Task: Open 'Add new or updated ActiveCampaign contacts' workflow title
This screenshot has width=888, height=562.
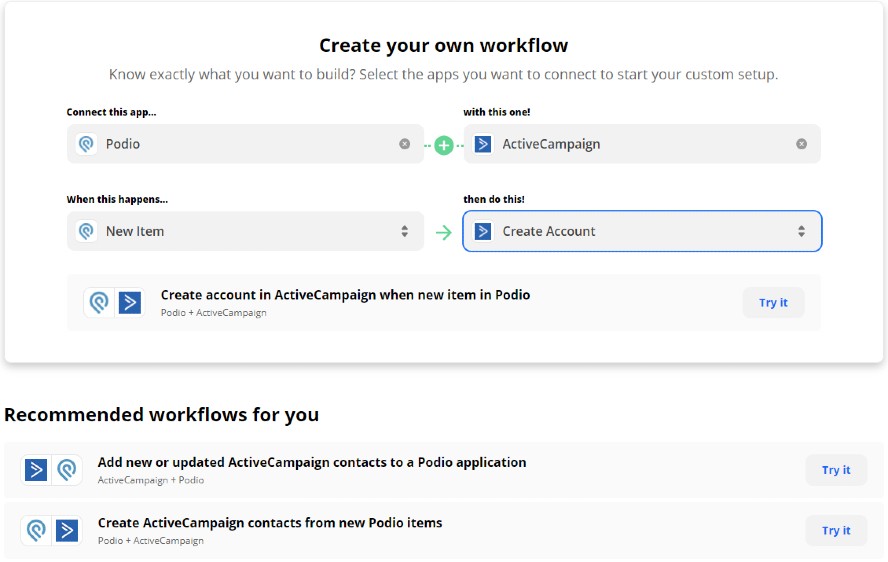Action: tap(312, 462)
